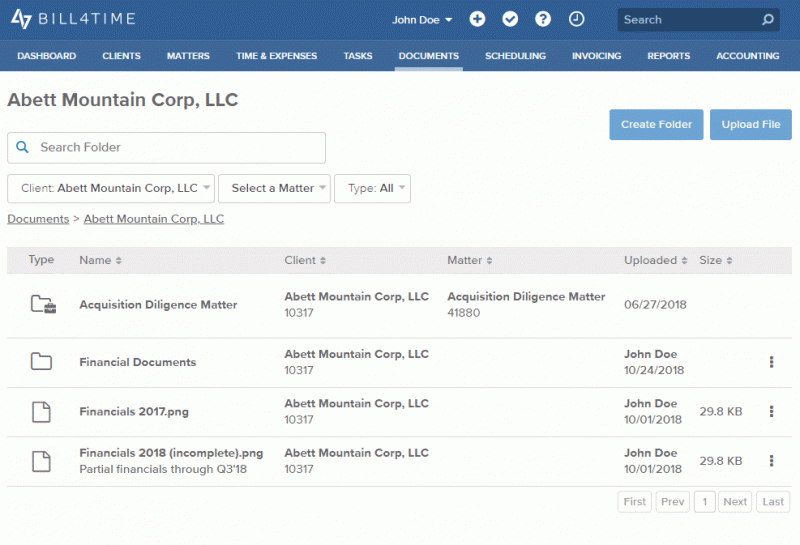The height and width of the screenshot is (545, 800).
Task: Sort the table by Name column
Action: tap(101, 260)
